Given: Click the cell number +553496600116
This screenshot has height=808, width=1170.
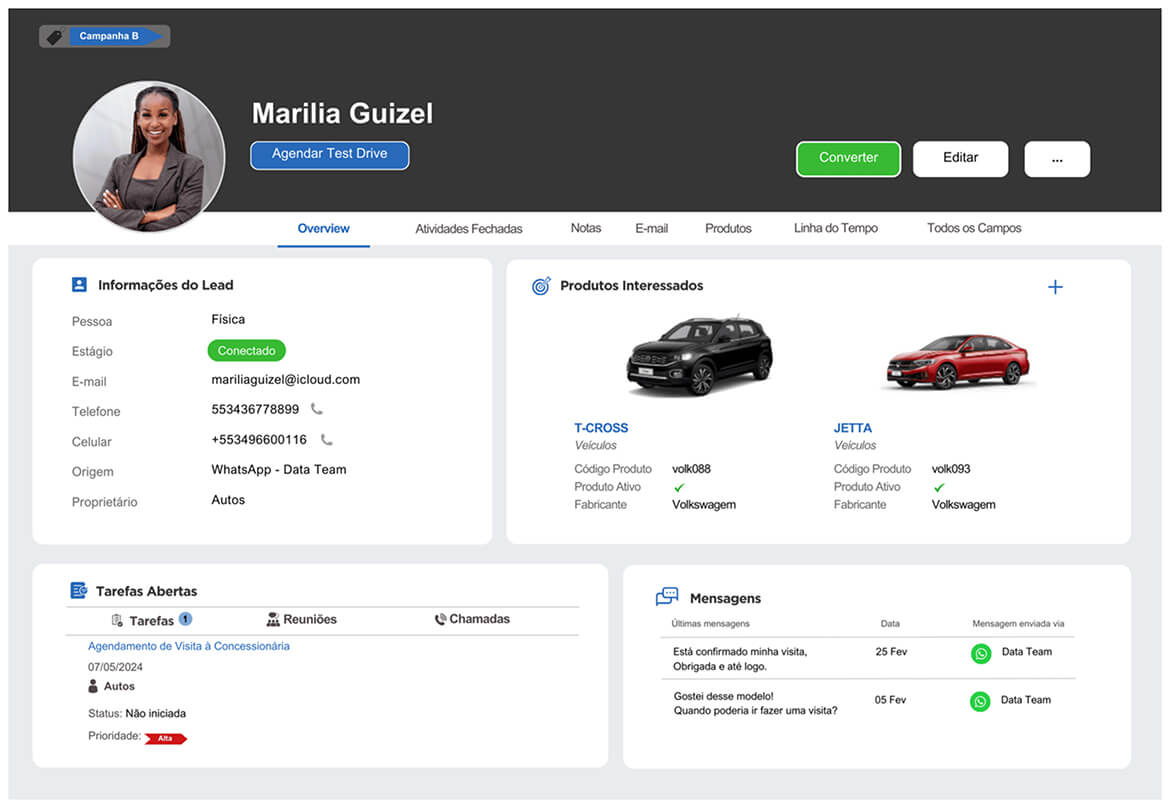Looking at the screenshot, I should pos(259,439).
